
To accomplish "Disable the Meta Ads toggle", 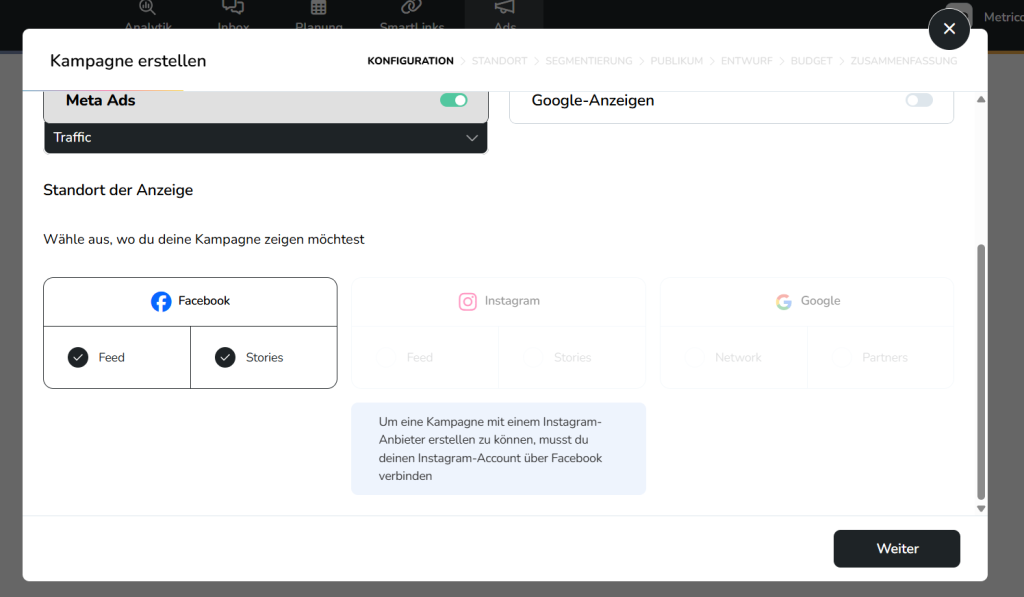I will 454,100.
